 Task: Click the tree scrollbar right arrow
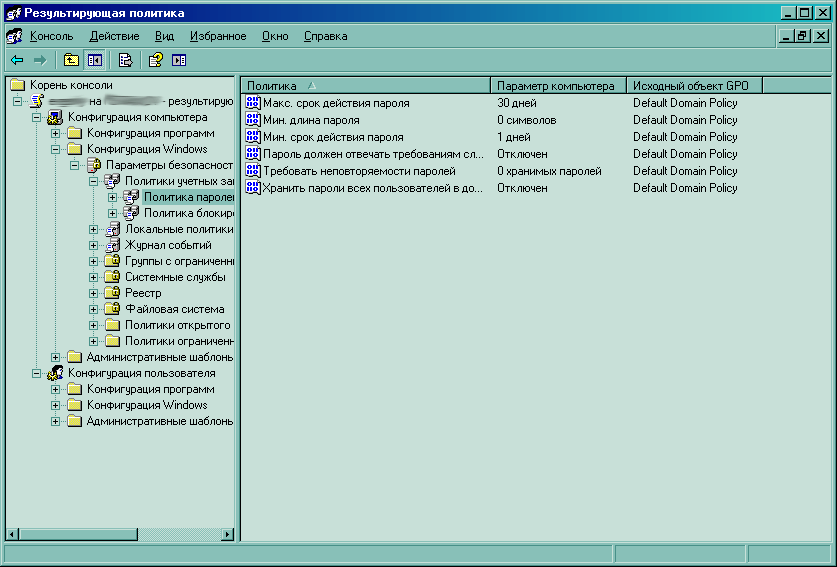pos(228,534)
